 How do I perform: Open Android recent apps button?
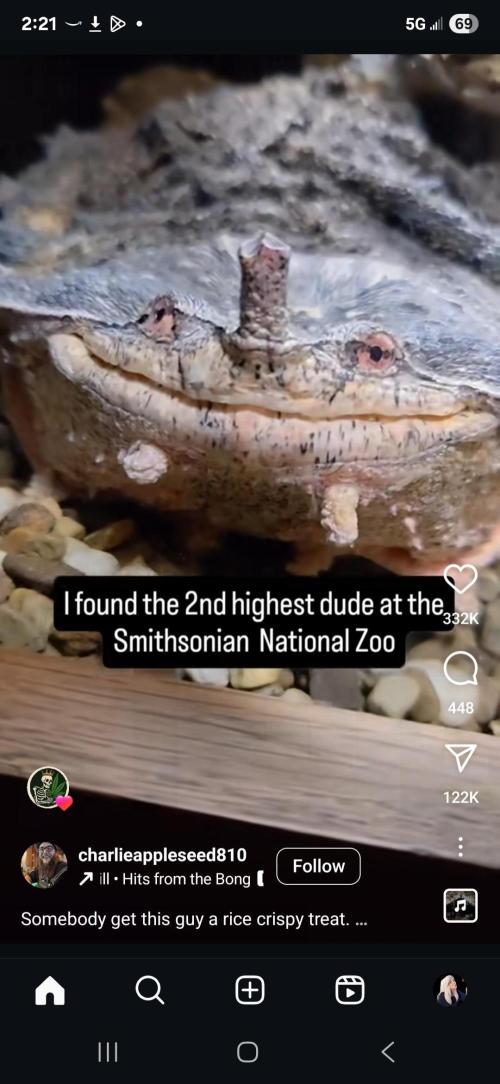pyautogui.click(x=108, y=1052)
